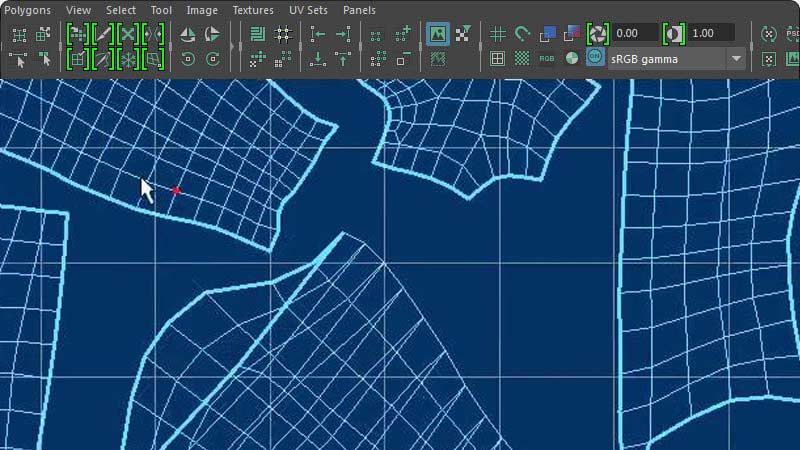Select the UV Lattice tool icon
The width and height of the screenshot is (800, 450).
tap(19, 35)
